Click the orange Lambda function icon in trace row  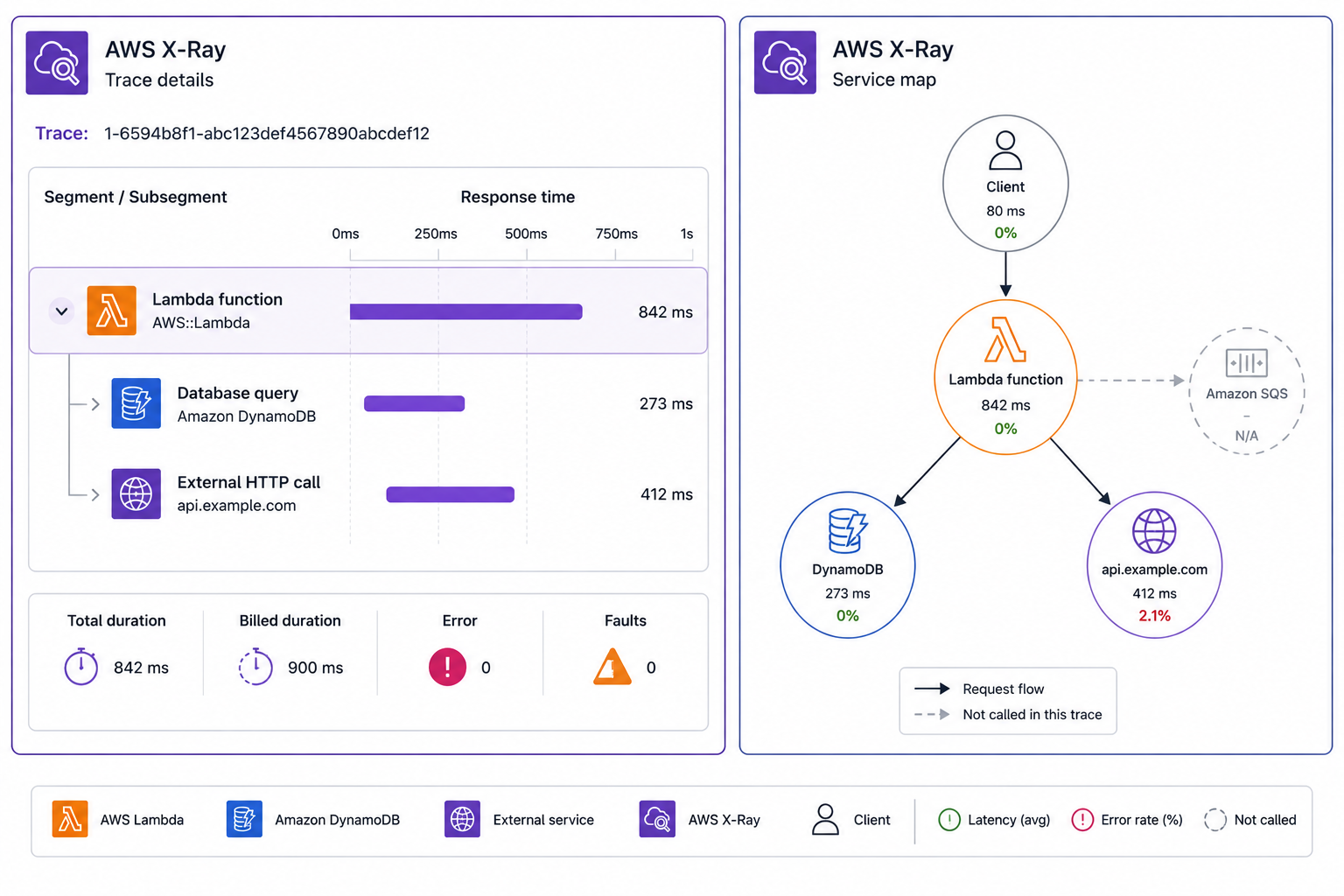click(x=112, y=311)
